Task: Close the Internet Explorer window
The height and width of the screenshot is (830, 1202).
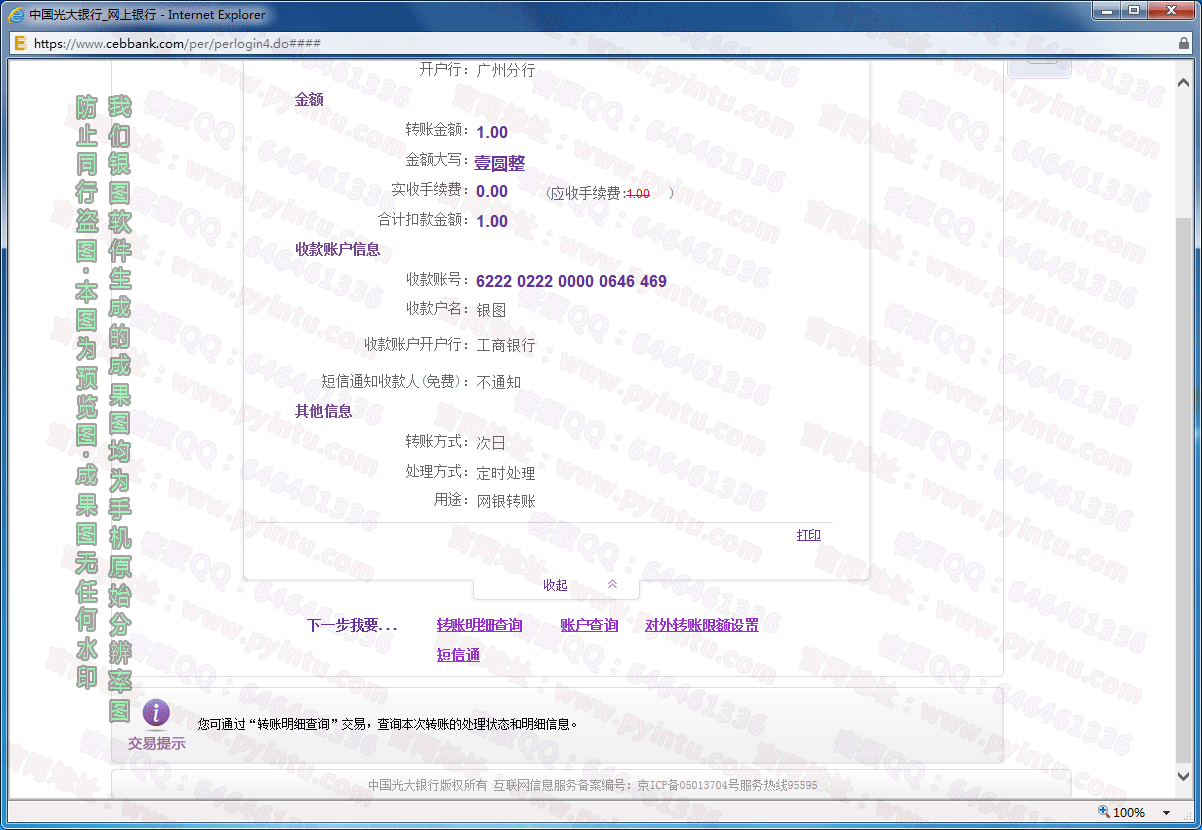Action: [x=1170, y=10]
